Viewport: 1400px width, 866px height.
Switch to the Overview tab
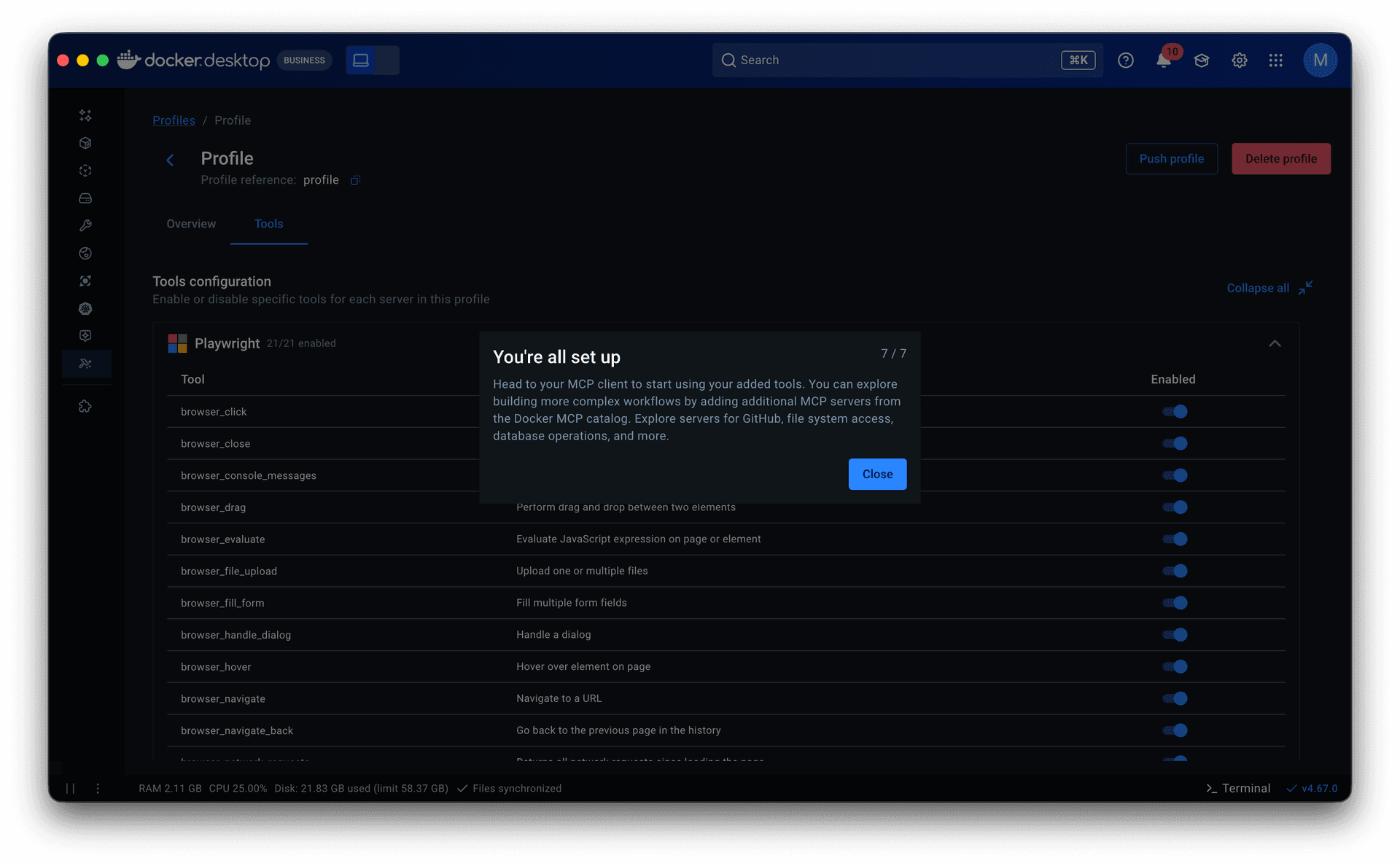(x=191, y=224)
